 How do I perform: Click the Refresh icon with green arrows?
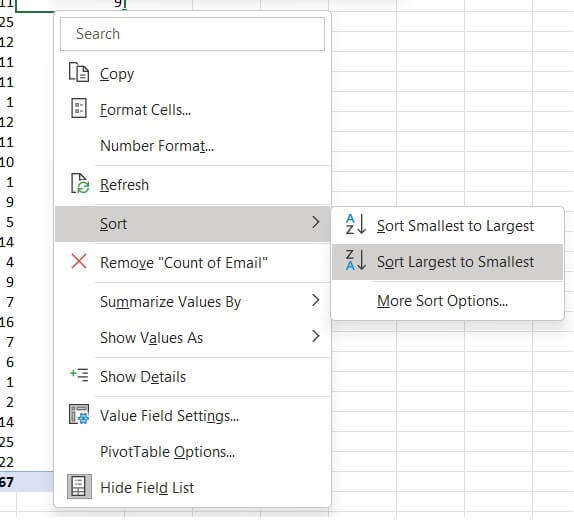(x=79, y=183)
